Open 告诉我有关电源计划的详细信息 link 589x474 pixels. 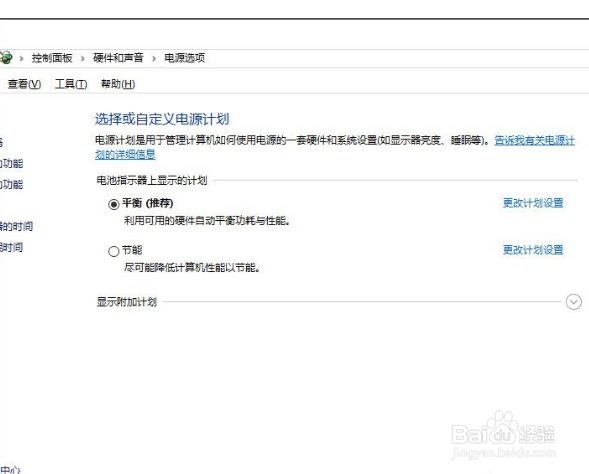[x=535, y=141]
